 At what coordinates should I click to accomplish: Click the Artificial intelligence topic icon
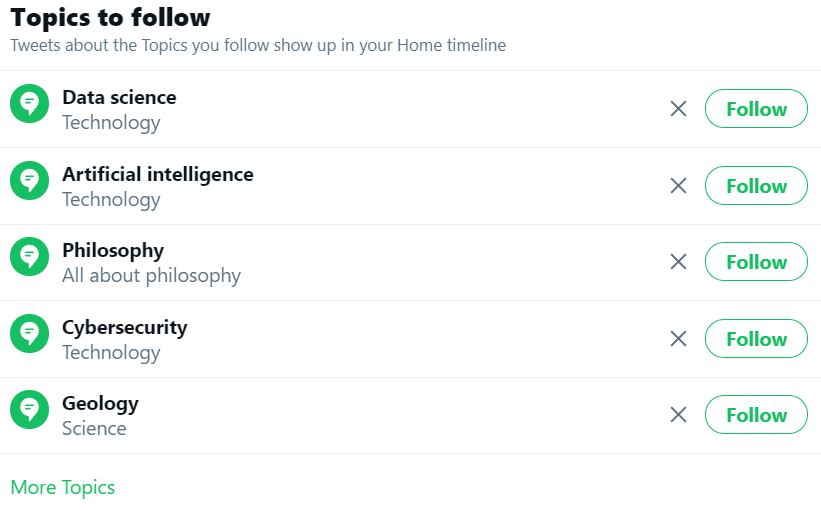click(x=30, y=180)
